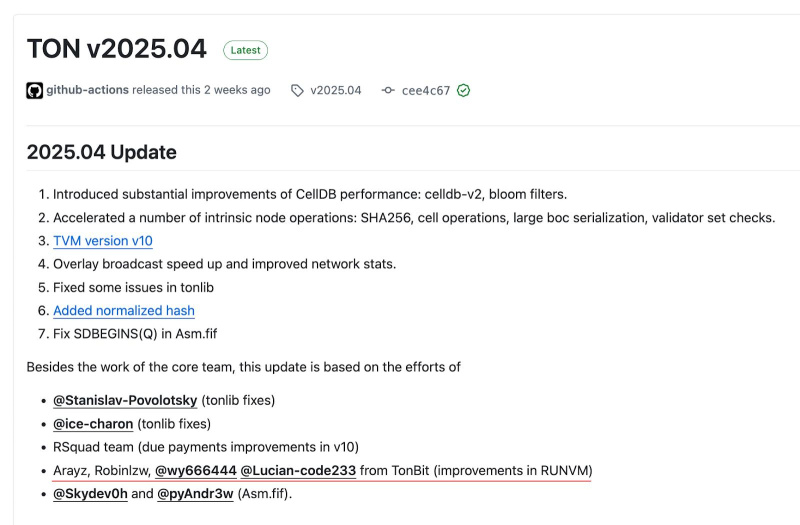Open @Lucian-code233 profile mention

click(298, 470)
